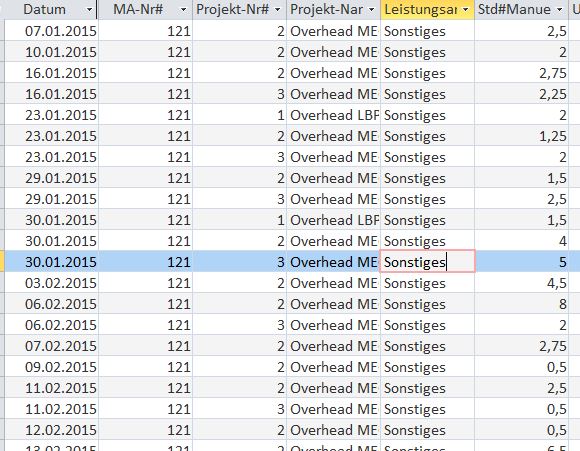Click the hours cell showing 2,75 for 16.01.2015
Viewport: 580px width, 451px height.
[x=522, y=73]
